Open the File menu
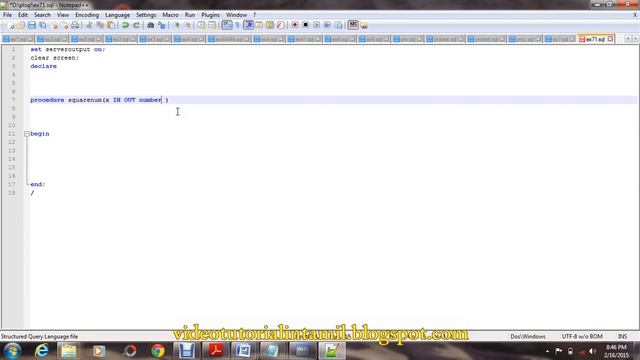Screen dimensions: 640x360 coord(7,15)
